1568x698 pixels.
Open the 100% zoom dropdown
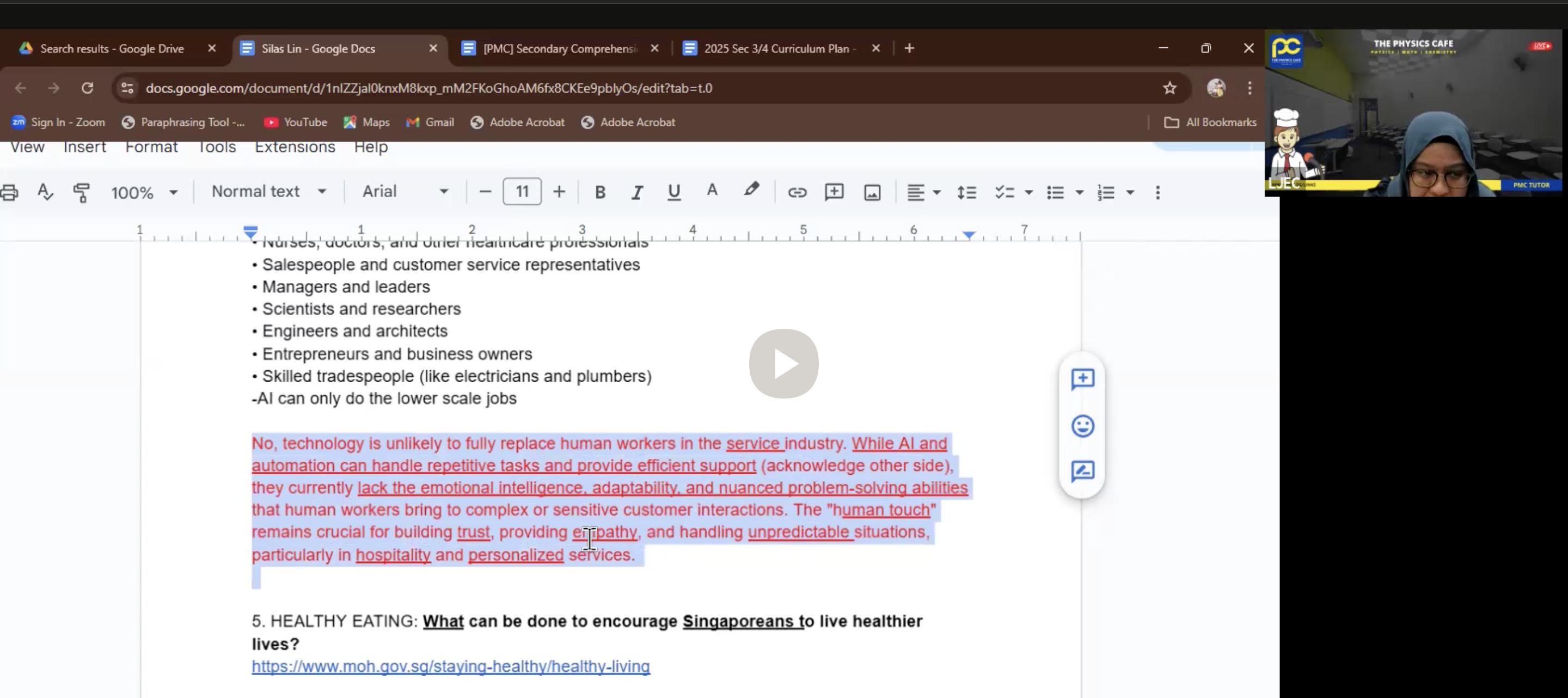(144, 192)
